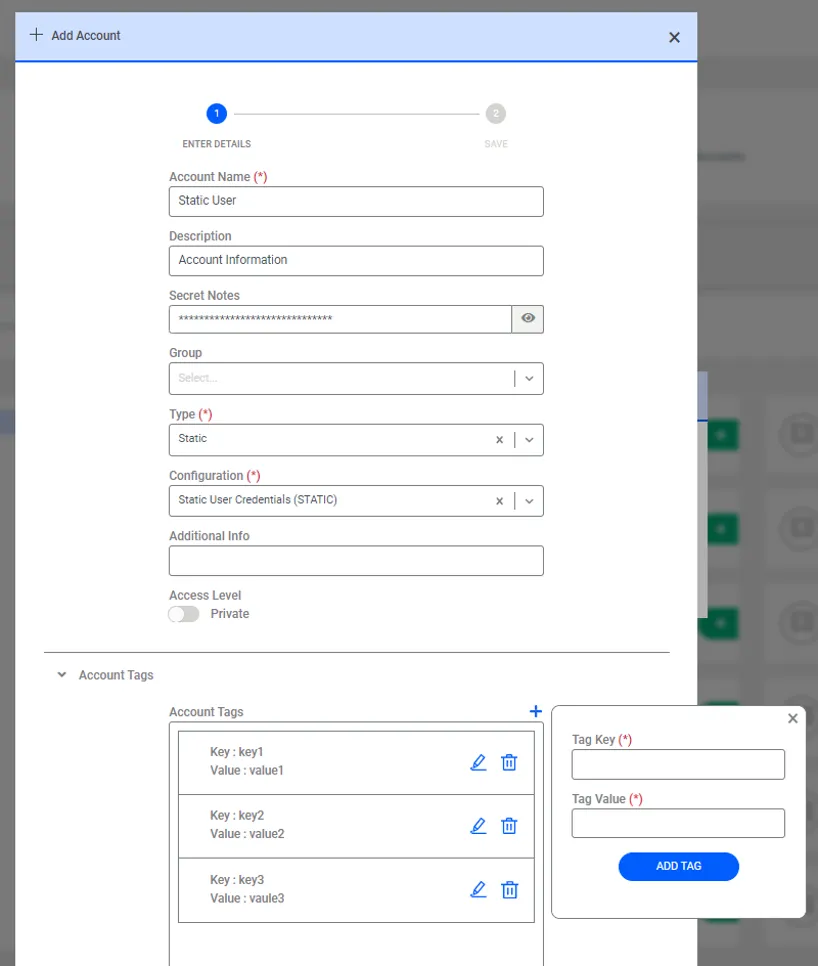818x966 pixels.
Task: Close the Add Account dialog
Action: [x=674, y=38]
